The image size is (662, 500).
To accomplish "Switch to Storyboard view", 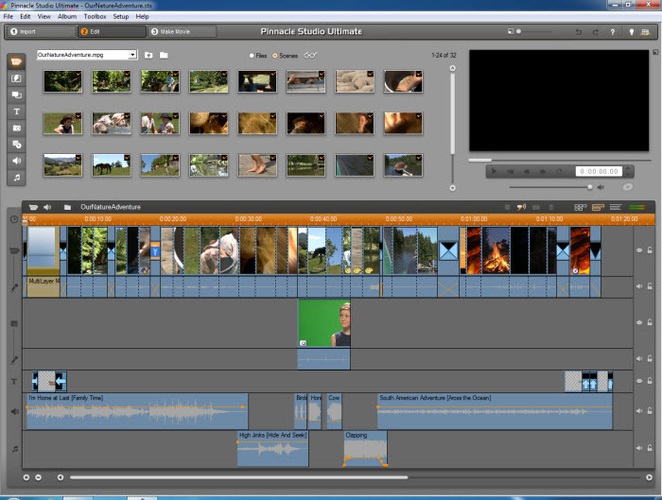I will coord(581,207).
